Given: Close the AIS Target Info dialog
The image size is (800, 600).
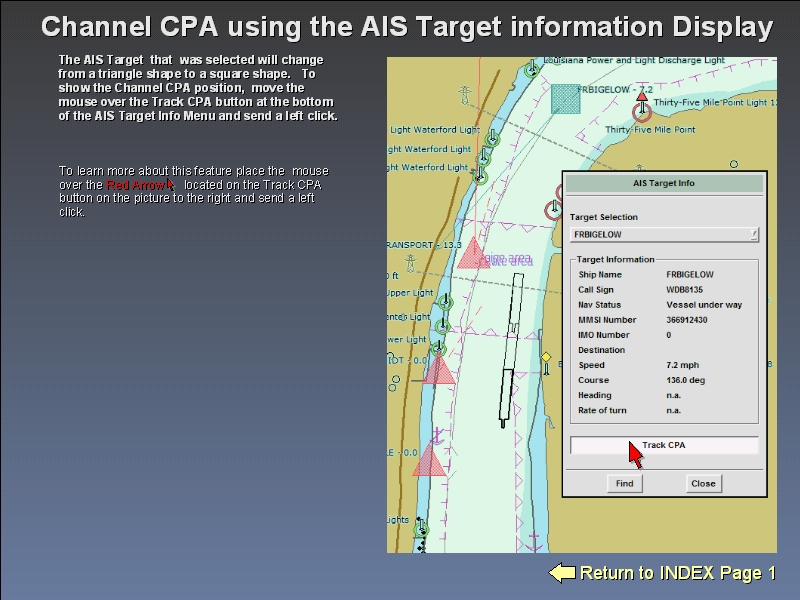Looking at the screenshot, I should pos(703,484).
